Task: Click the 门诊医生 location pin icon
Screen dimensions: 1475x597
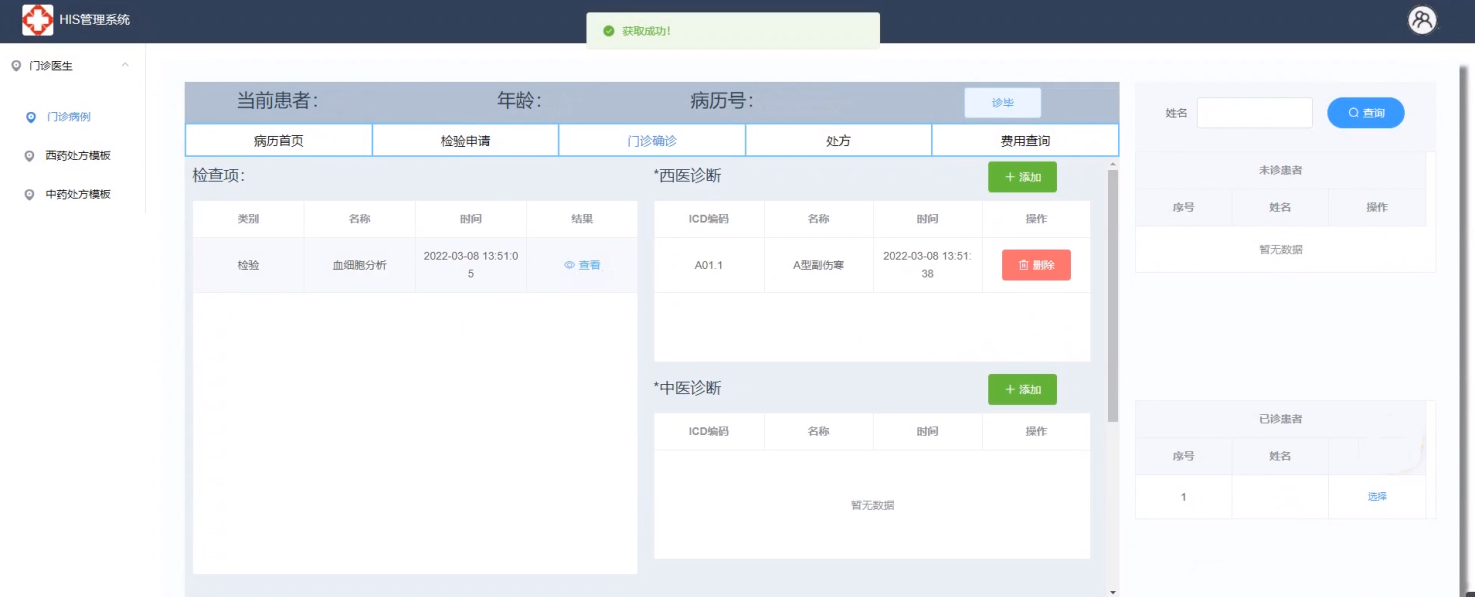Action: 16,66
